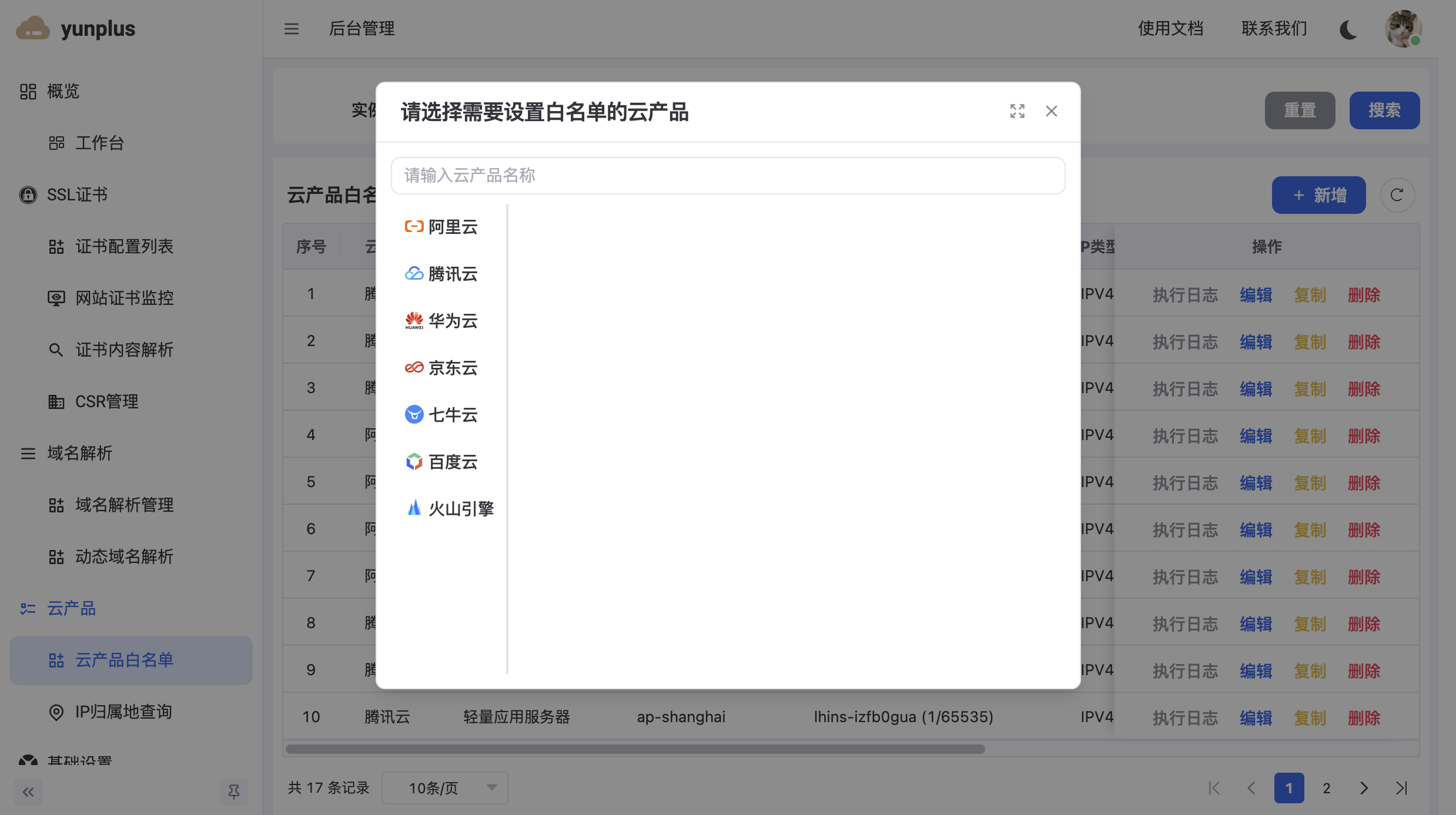This screenshot has height=815, width=1456.
Task: Open 联系我们 link in header
Action: [x=1274, y=29]
